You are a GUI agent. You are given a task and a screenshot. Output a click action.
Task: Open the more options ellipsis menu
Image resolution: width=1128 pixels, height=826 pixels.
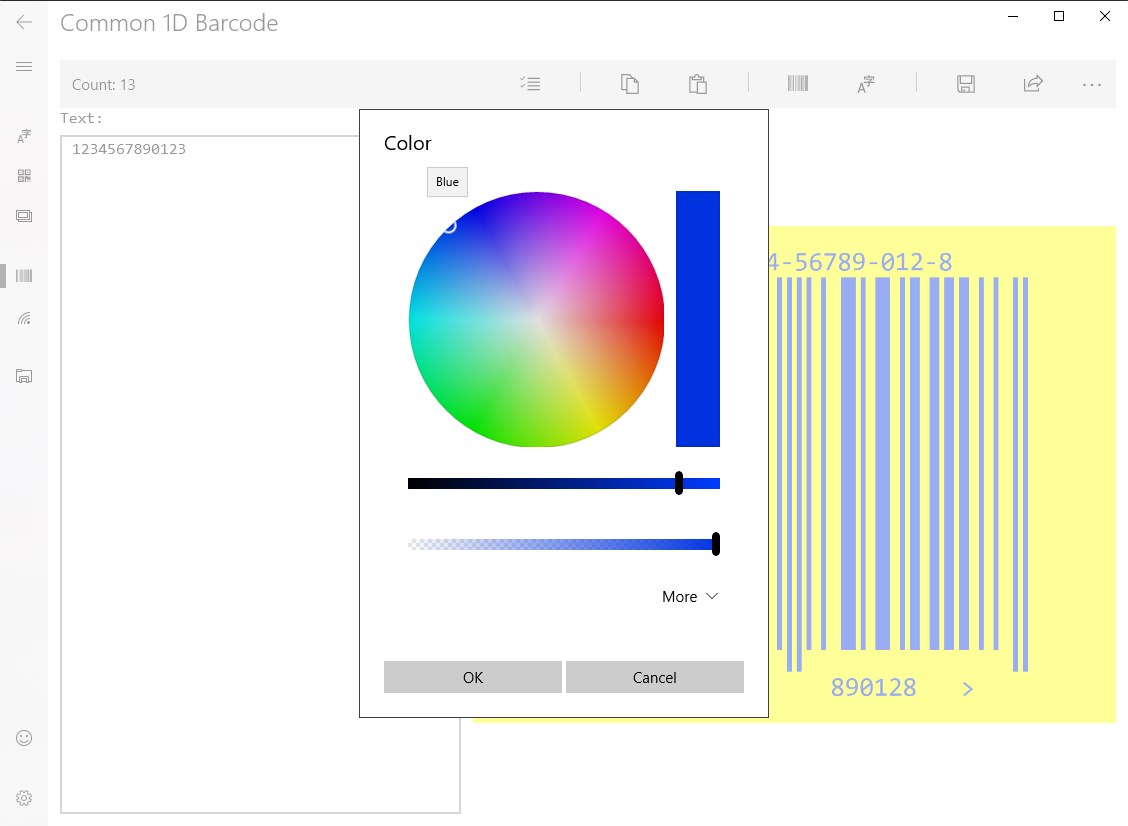click(x=1091, y=85)
